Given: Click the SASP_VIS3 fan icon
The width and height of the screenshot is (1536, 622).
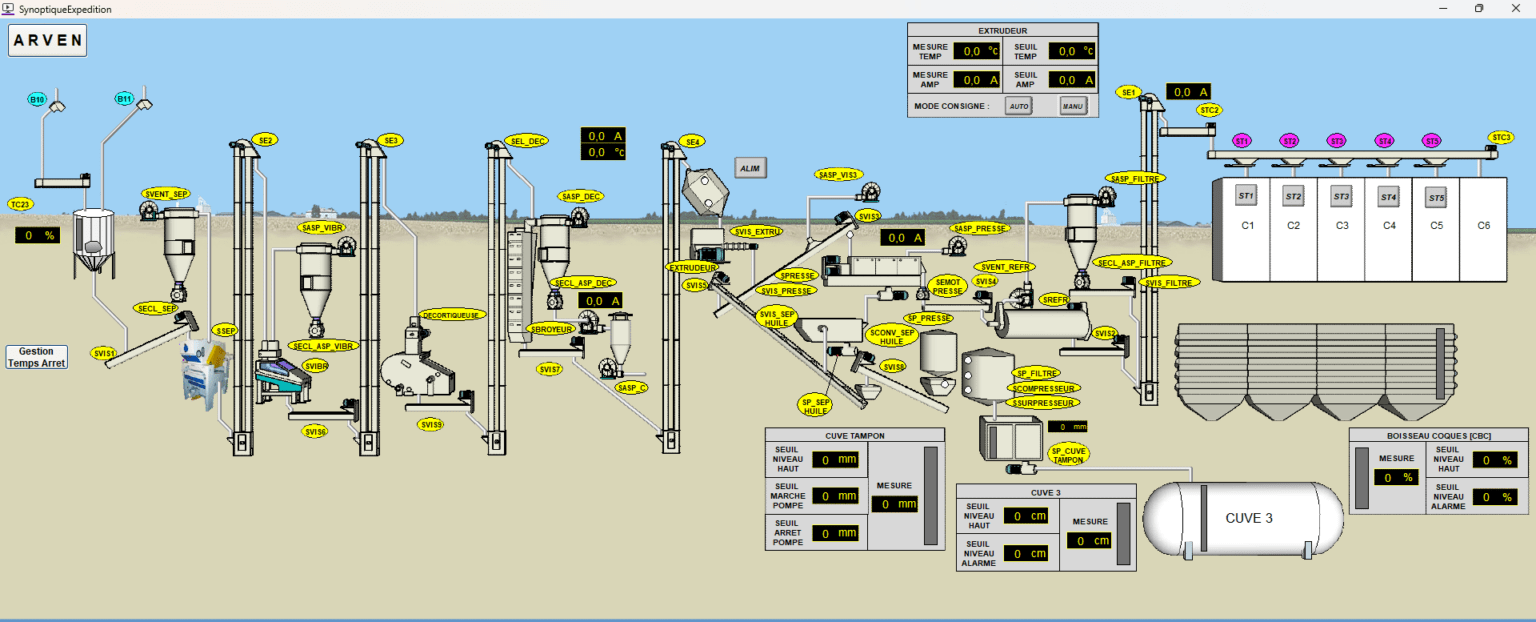Looking at the screenshot, I should [x=870, y=191].
